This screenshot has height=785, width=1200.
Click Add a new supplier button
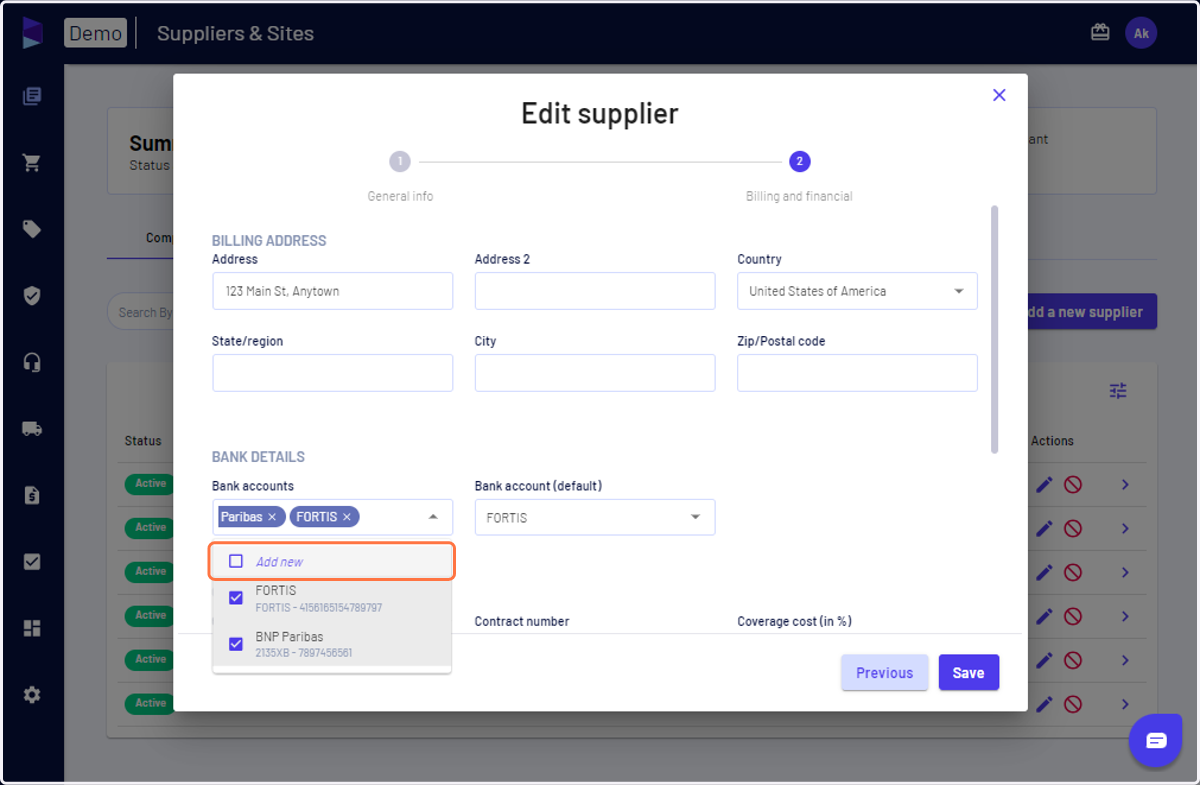1092,312
